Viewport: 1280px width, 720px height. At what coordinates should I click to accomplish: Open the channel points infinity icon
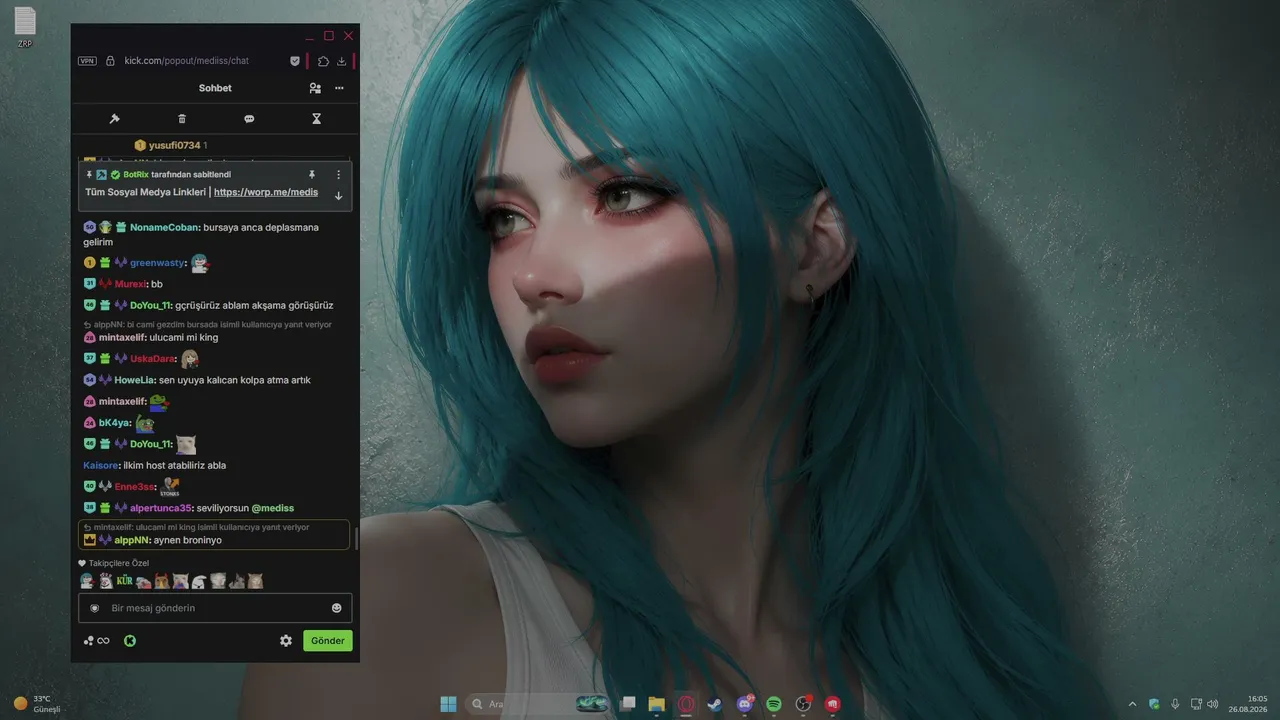(x=97, y=641)
